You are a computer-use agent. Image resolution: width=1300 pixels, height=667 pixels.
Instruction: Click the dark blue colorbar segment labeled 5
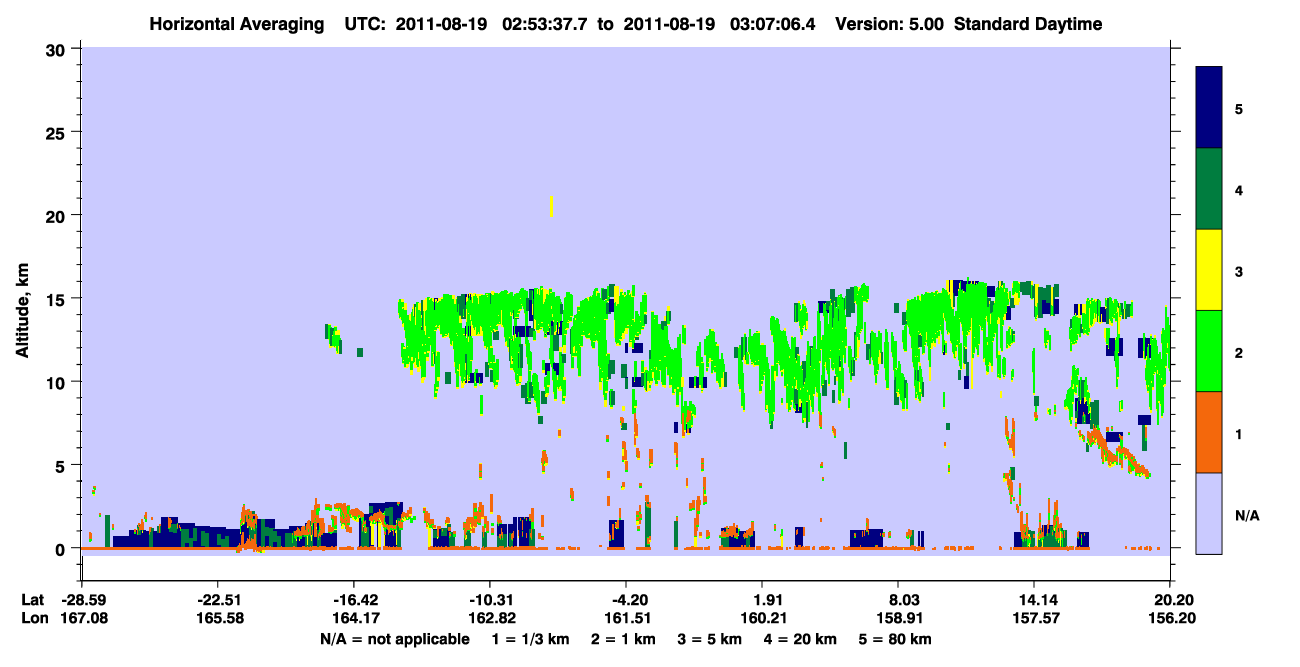coord(1209,108)
